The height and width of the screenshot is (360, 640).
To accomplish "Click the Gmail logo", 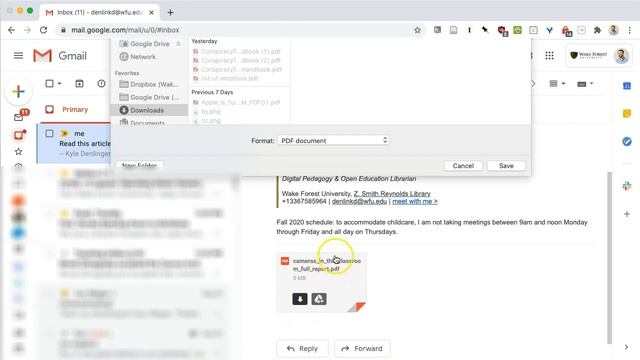I will (x=60, y=56).
